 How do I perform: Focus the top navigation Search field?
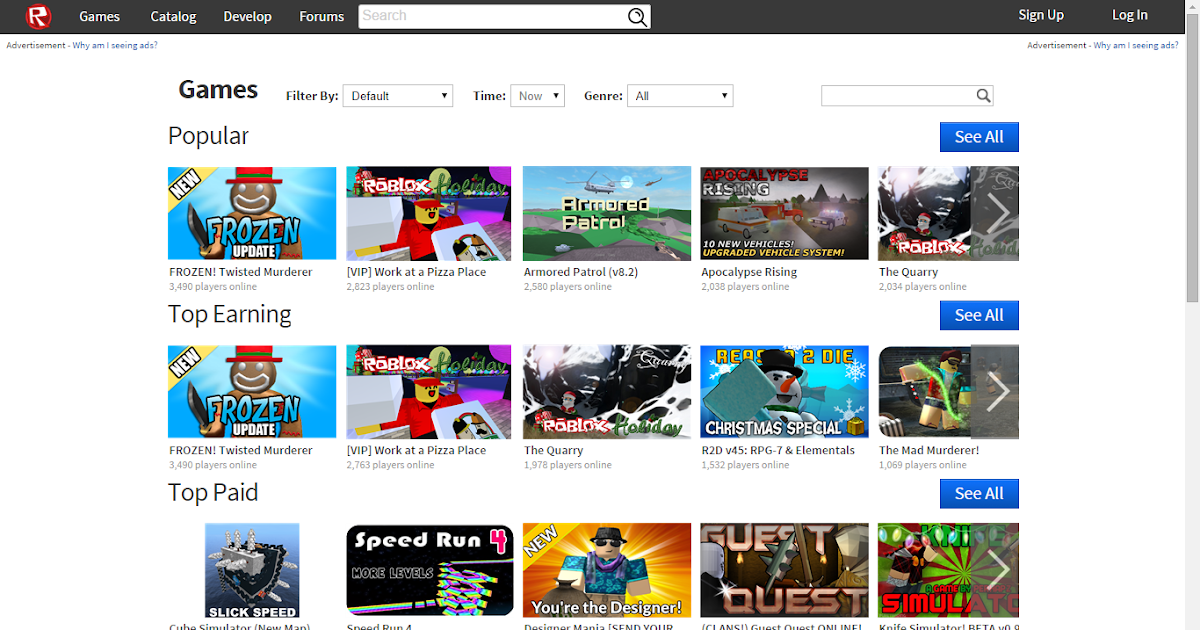(x=492, y=16)
